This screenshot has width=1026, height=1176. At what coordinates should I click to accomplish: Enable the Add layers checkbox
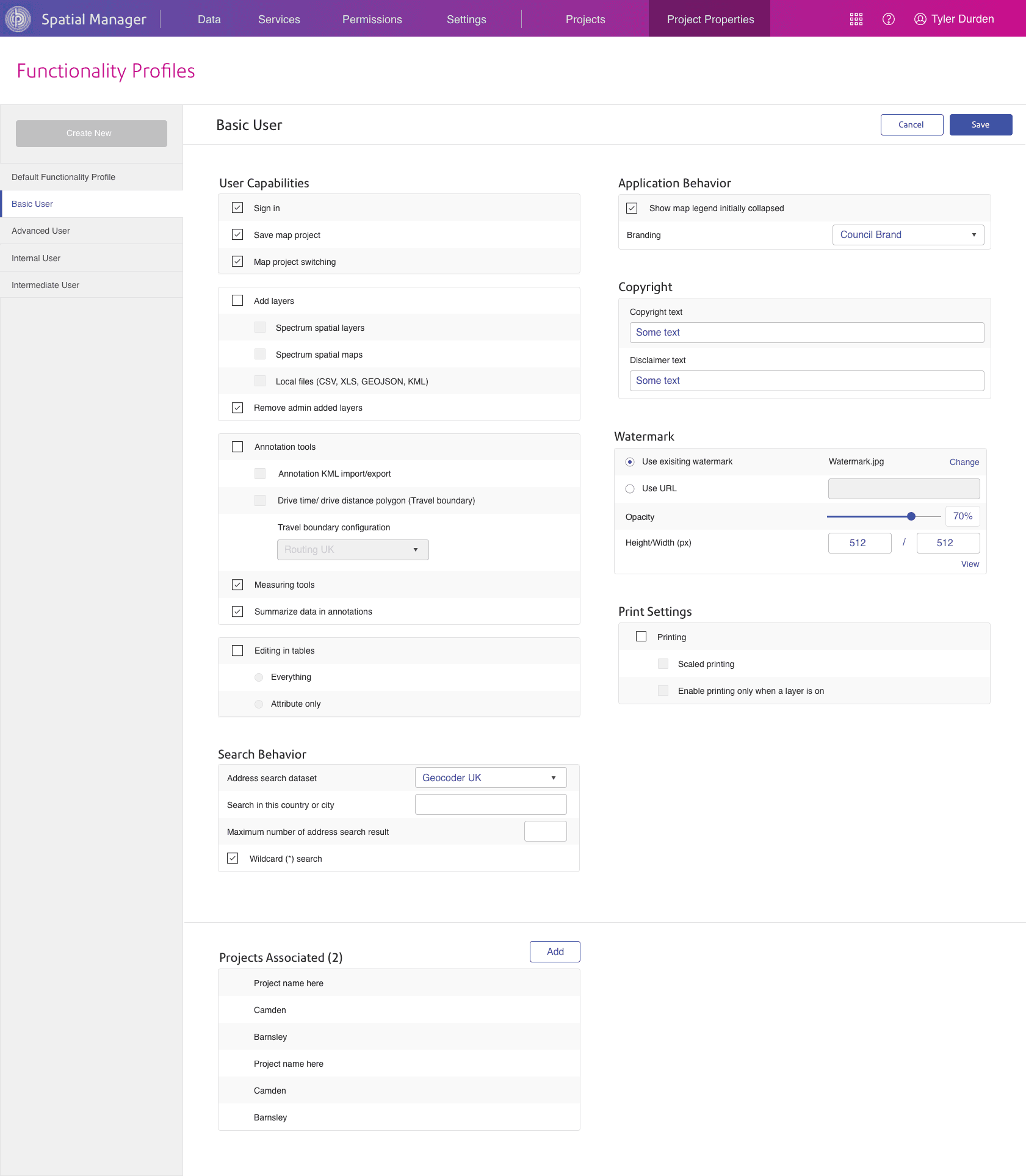[x=237, y=300]
